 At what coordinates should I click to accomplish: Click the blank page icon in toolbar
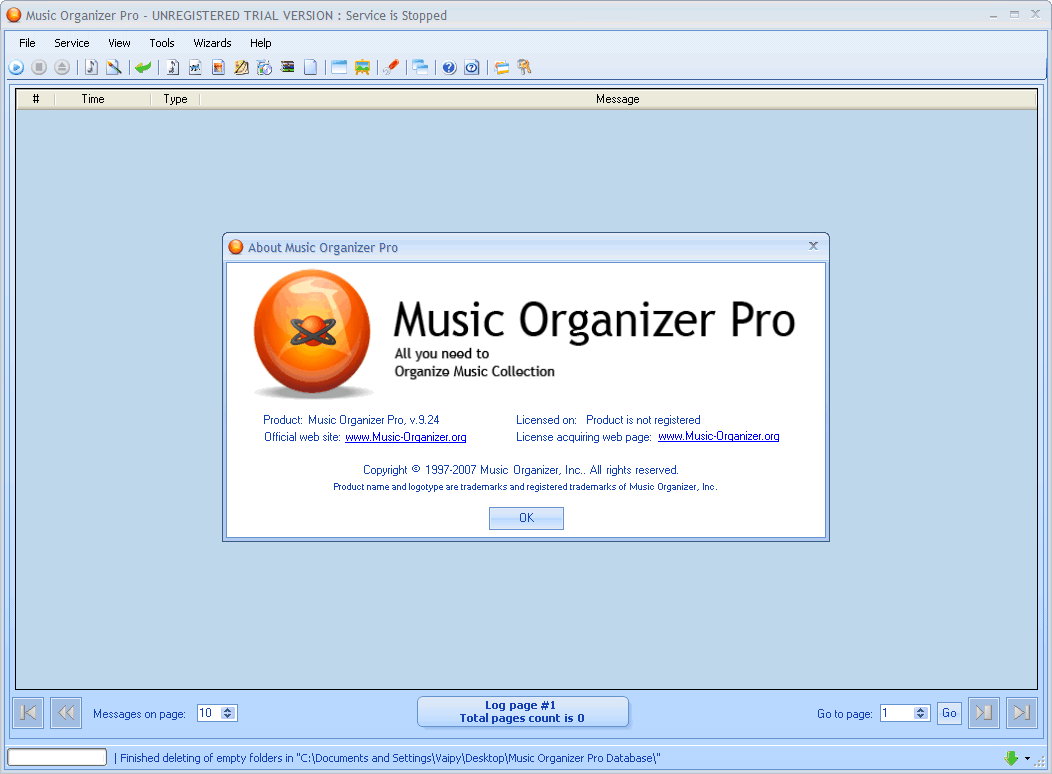[310, 67]
